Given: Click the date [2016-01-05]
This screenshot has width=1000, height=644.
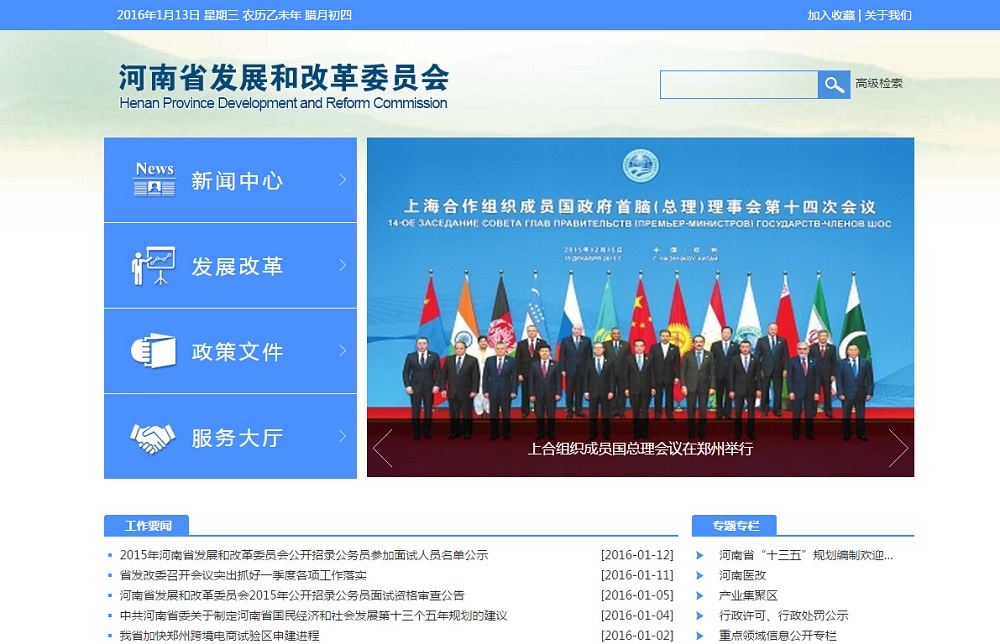Looking at the screenshot, I should click(x=637, y=596).
